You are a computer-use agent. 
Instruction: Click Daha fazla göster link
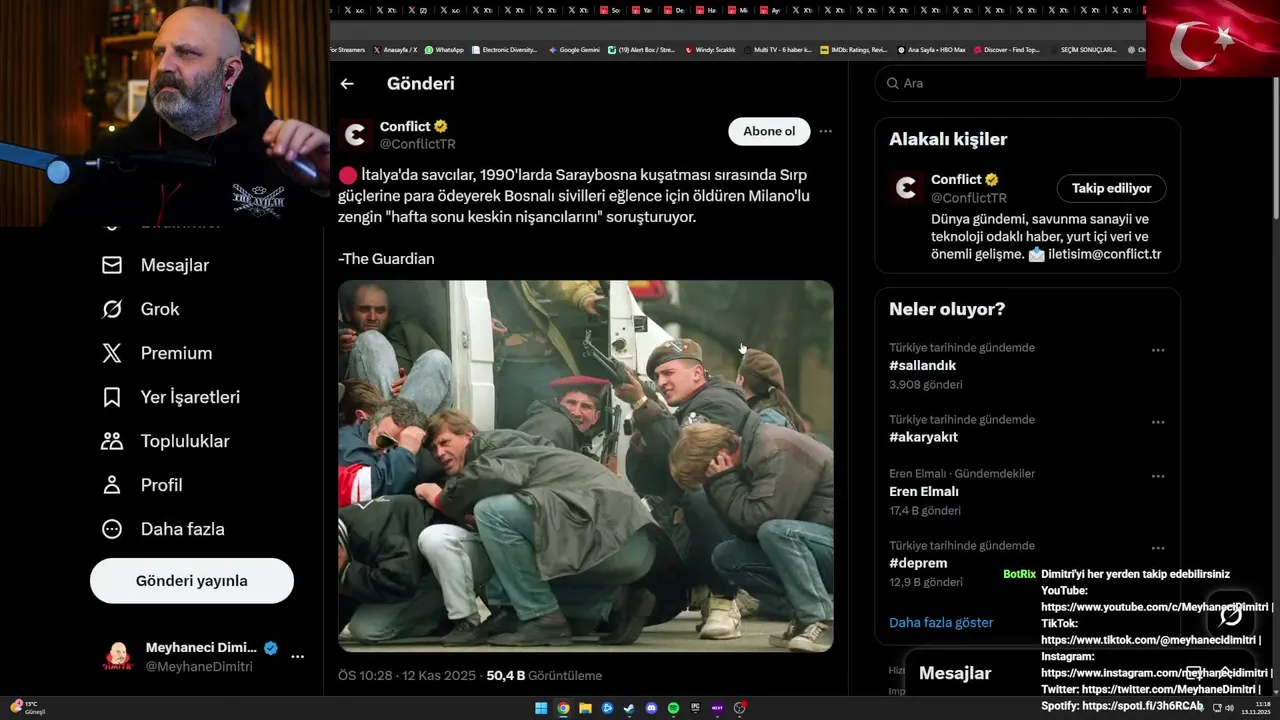click(941, 622)
